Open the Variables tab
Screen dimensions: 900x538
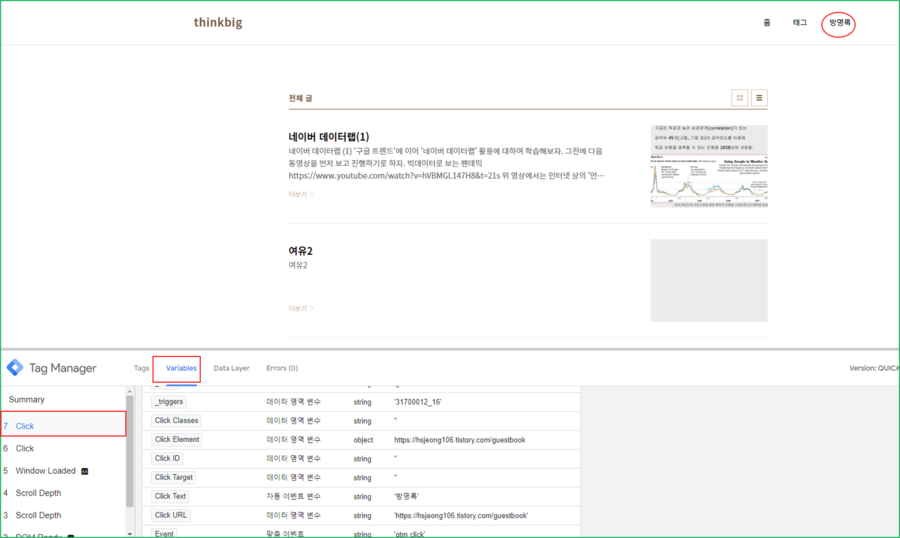181,368
